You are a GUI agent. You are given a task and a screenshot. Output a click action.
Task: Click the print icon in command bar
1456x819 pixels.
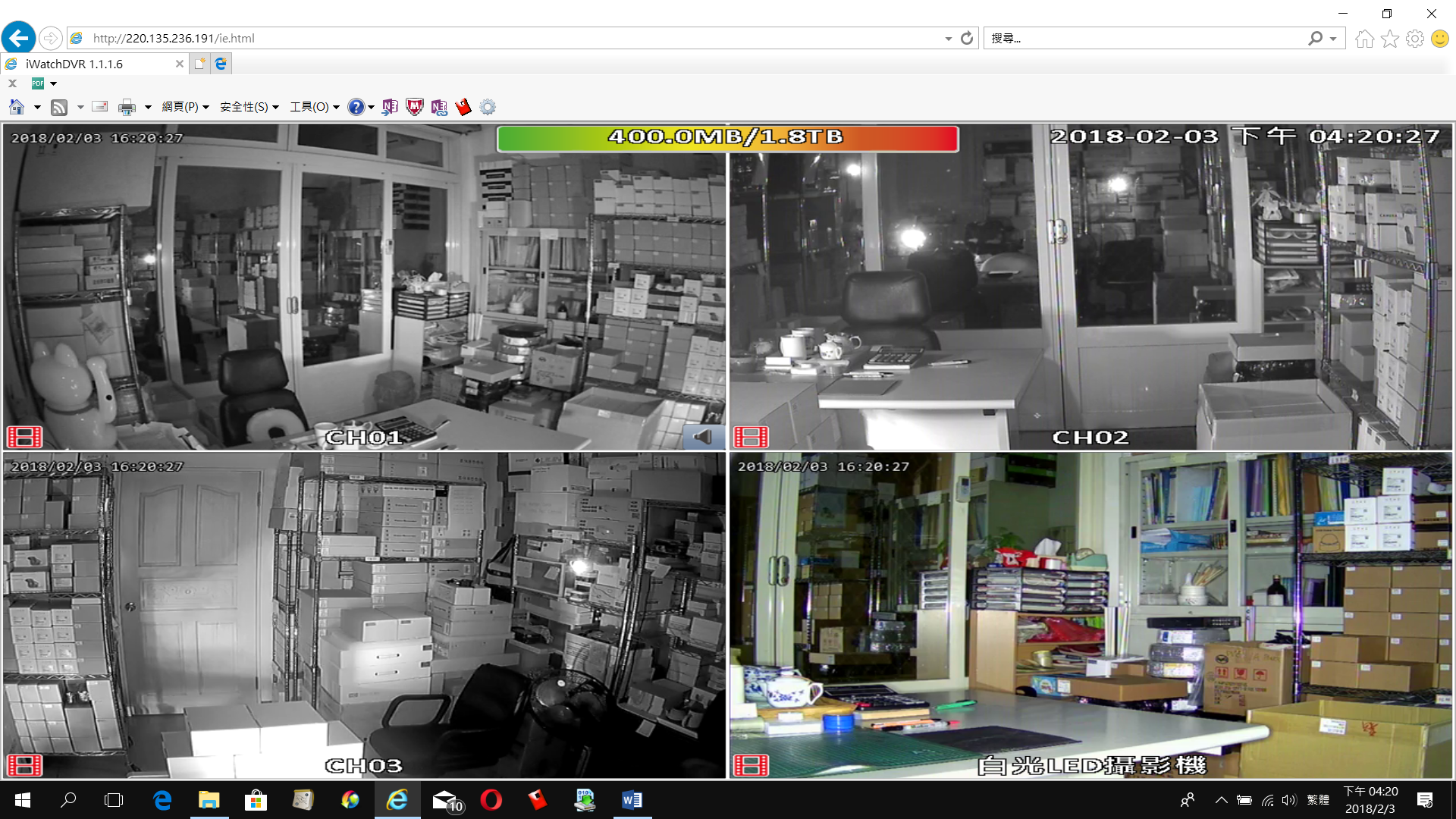pyautogui.click(x=127, y=107)
